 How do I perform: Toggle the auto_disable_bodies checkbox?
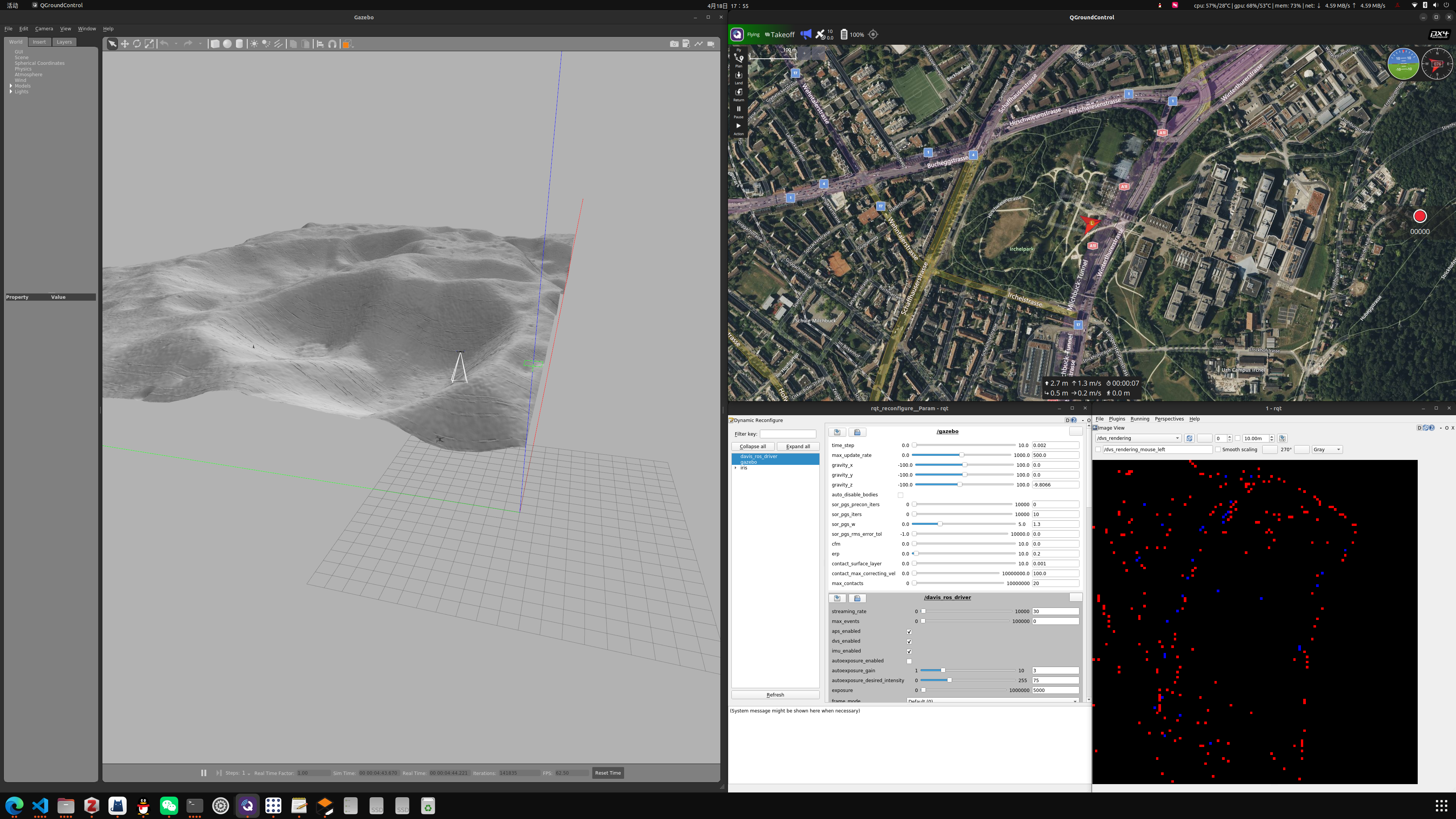[x=901, y=494]
